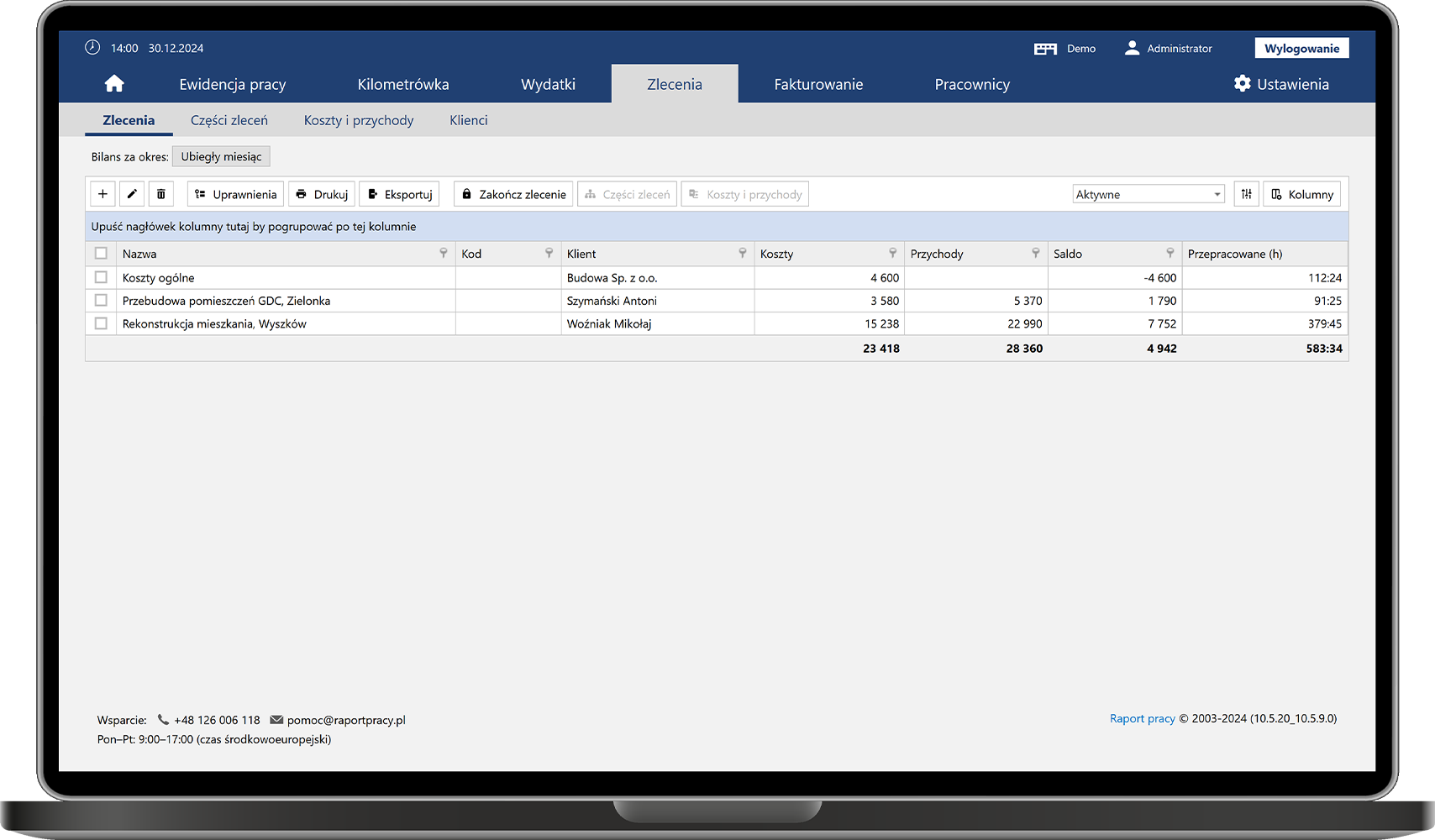Open the filter icon on the Klient column
Image resolution: width=1435 pixels, height=840 pixels.
click(x=743, y=253)
